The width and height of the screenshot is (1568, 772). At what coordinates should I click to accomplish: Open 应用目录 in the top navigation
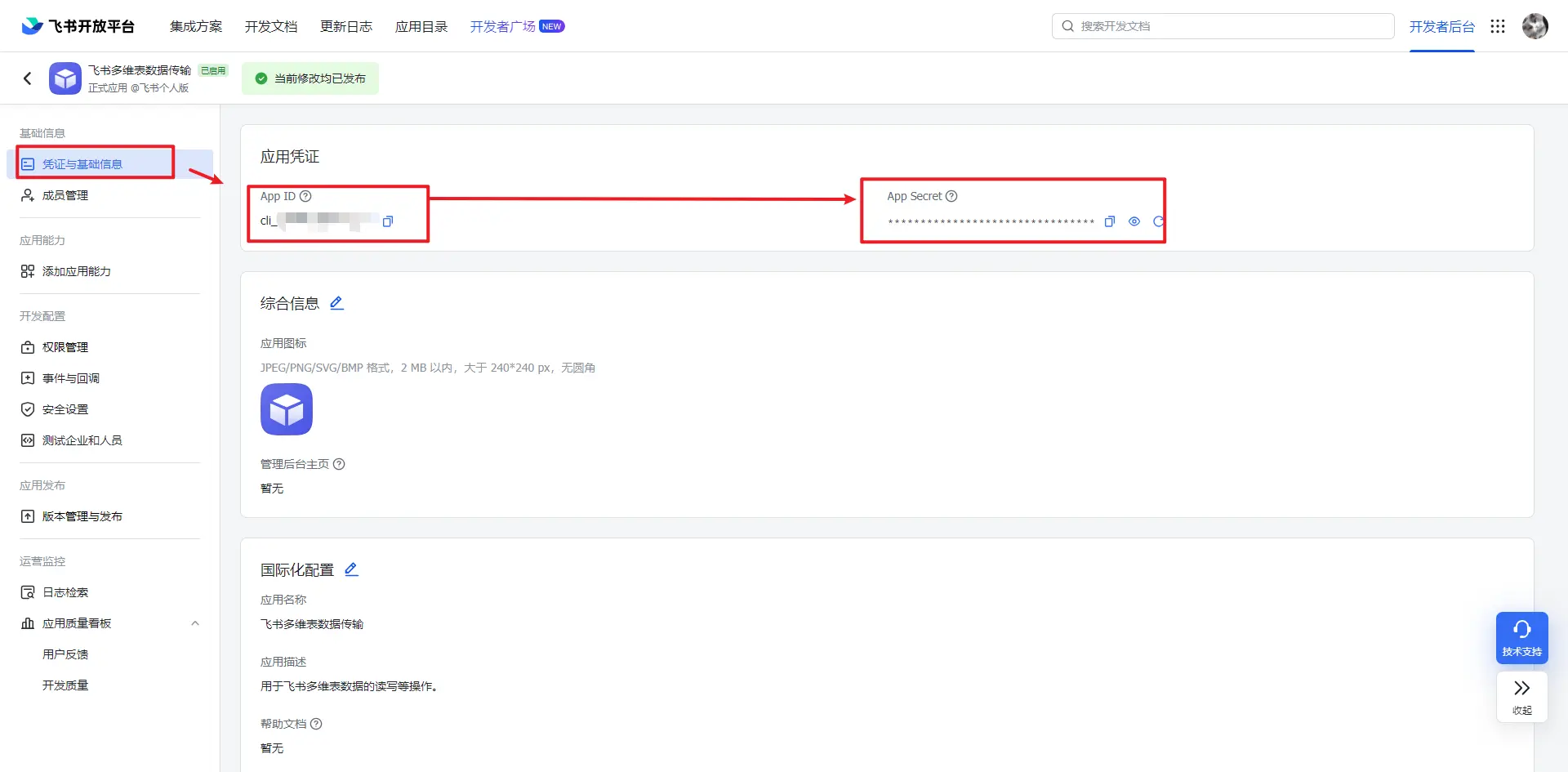[x=421, y=26]
